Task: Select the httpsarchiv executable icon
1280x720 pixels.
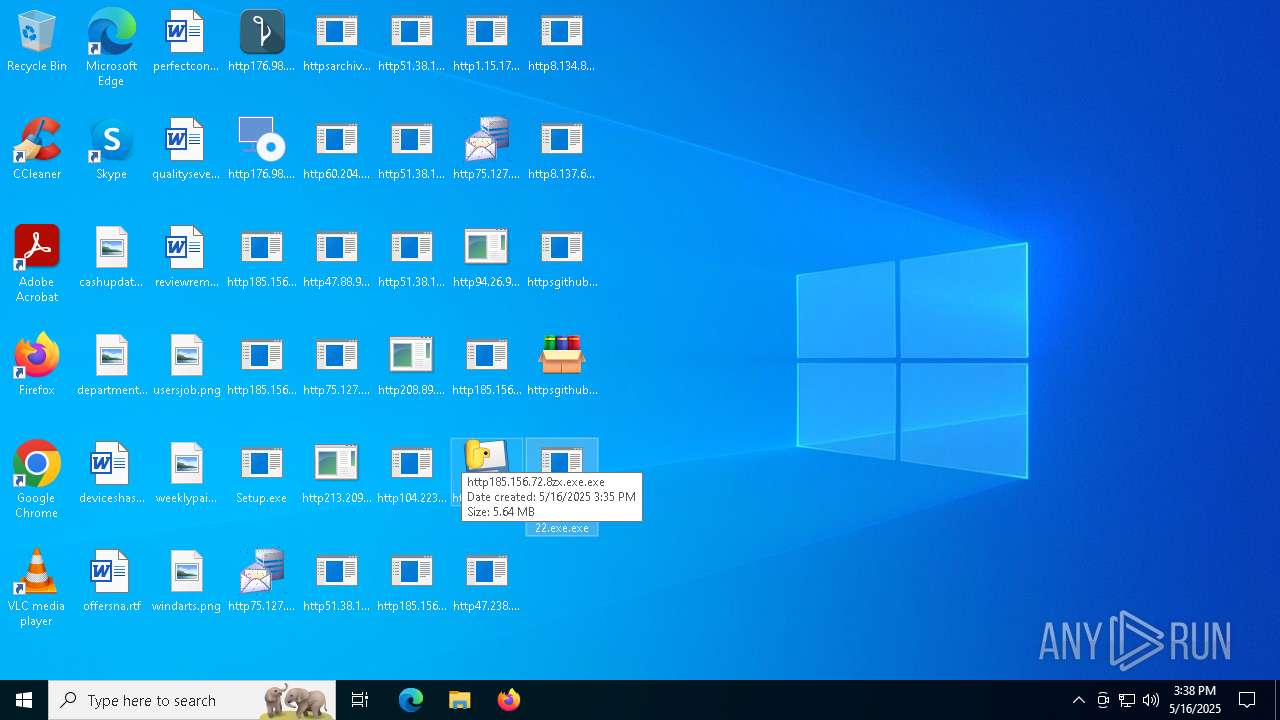Action: [x=336, y=43]
